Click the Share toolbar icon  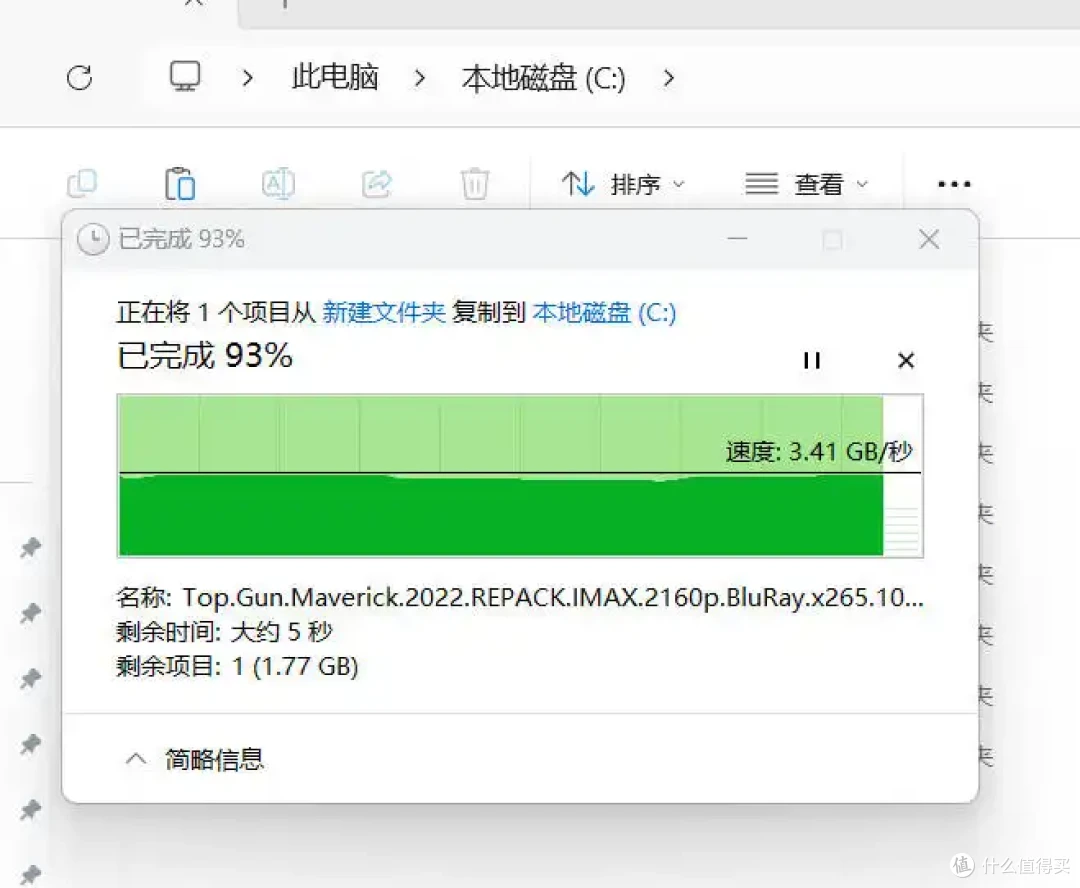(x=377, y=184)
